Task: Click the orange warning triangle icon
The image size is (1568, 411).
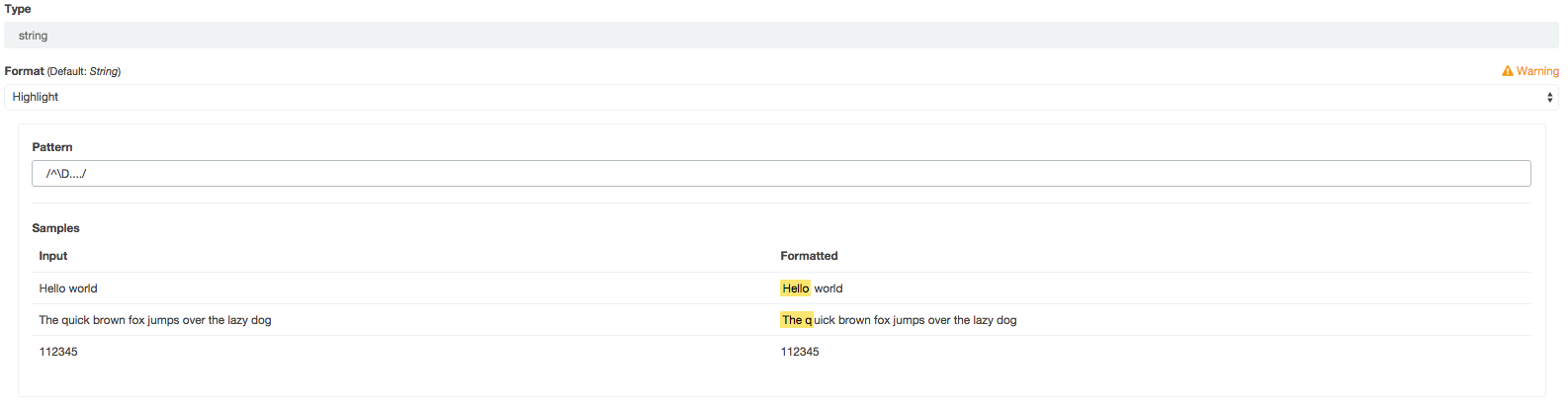Action: coord(1508,71)
